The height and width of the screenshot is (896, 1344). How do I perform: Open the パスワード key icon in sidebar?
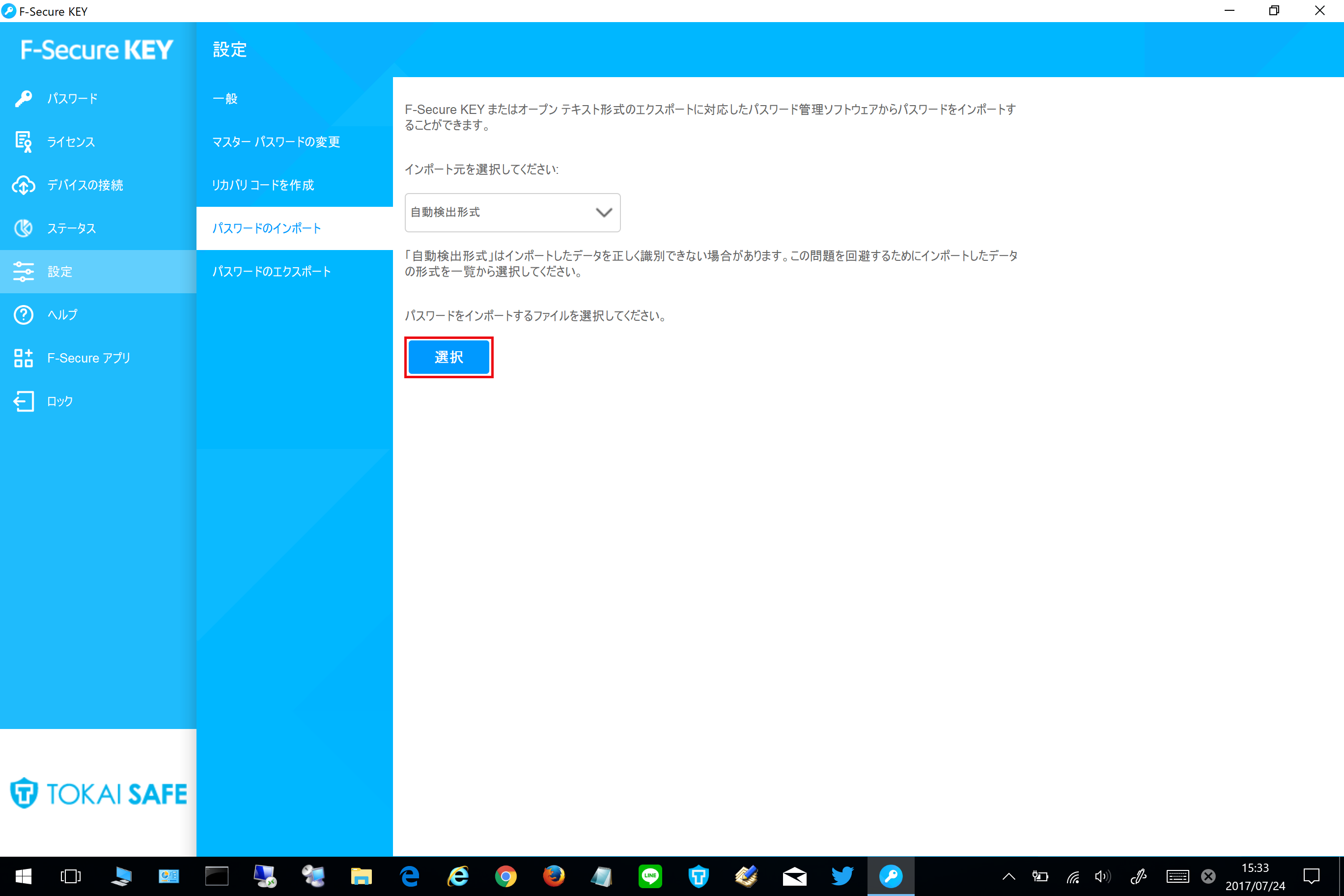click(x=24, y=99)
